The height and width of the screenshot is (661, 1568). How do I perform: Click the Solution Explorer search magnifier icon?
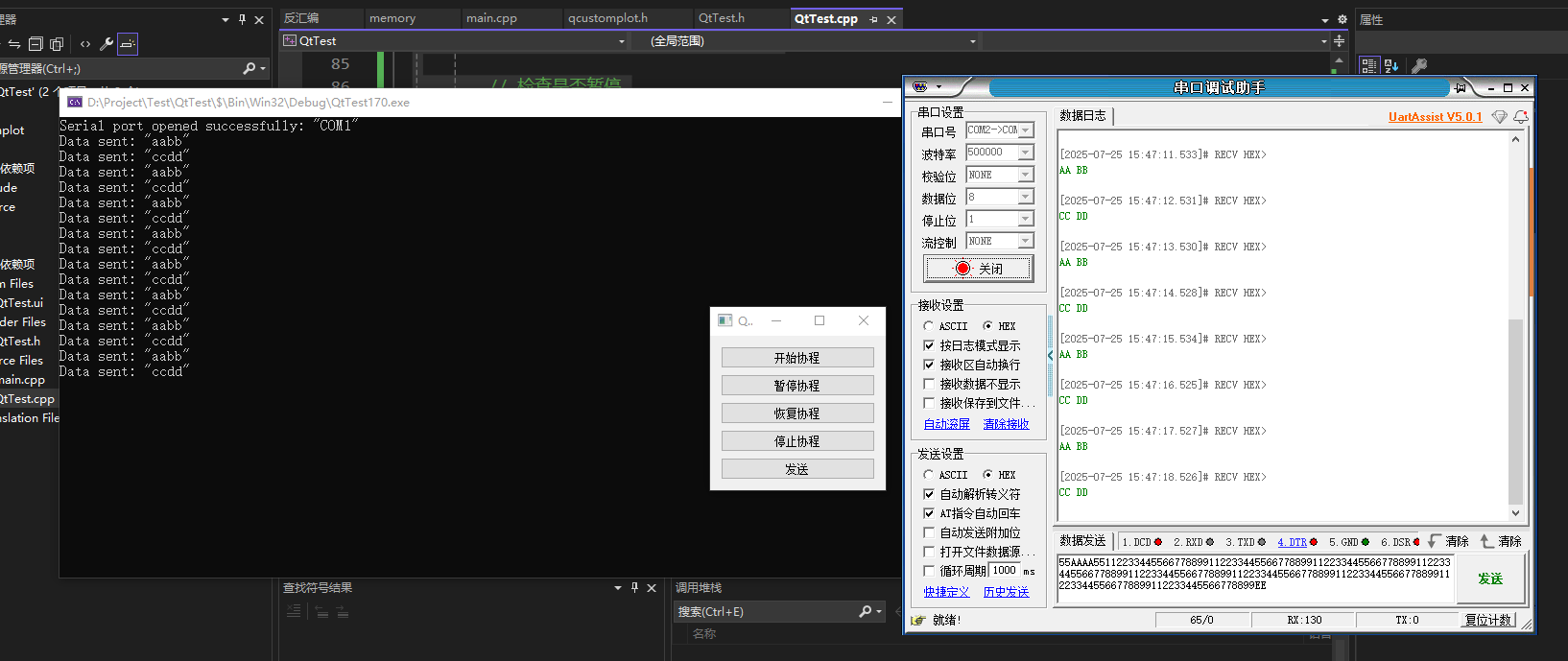[249, 68]
